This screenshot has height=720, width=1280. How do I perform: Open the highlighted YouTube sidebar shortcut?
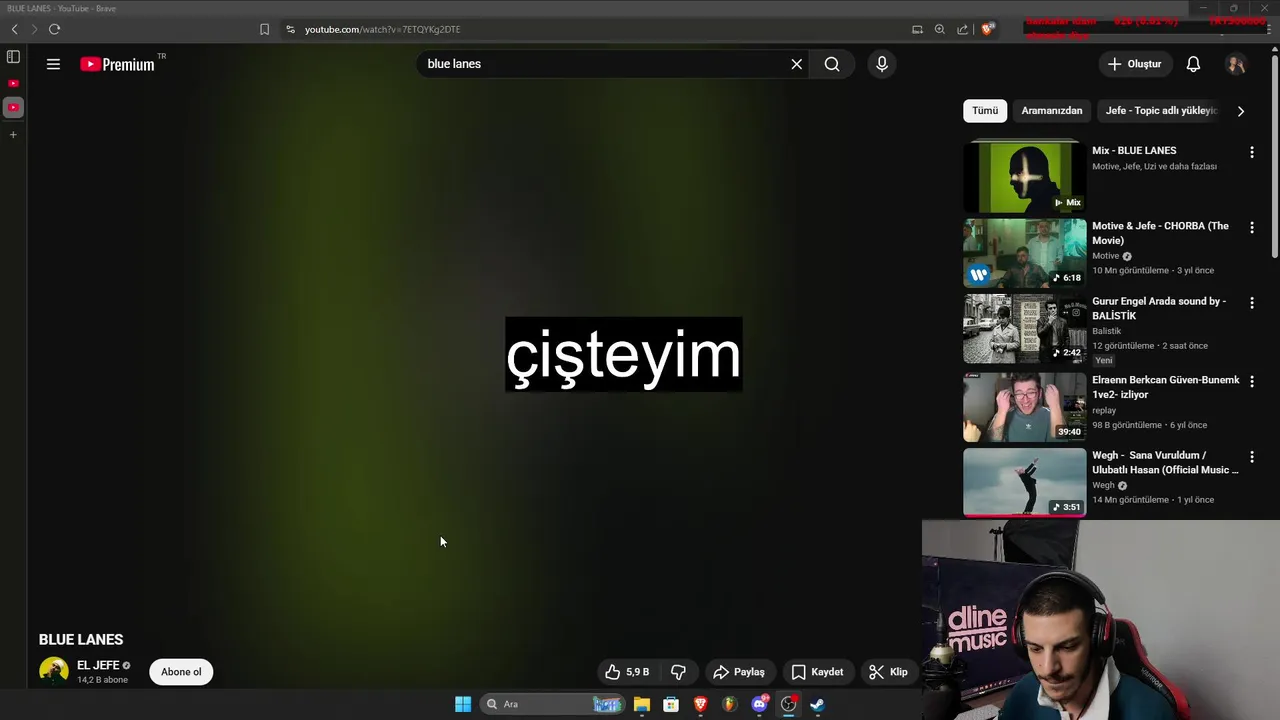[x=13, y=107]
